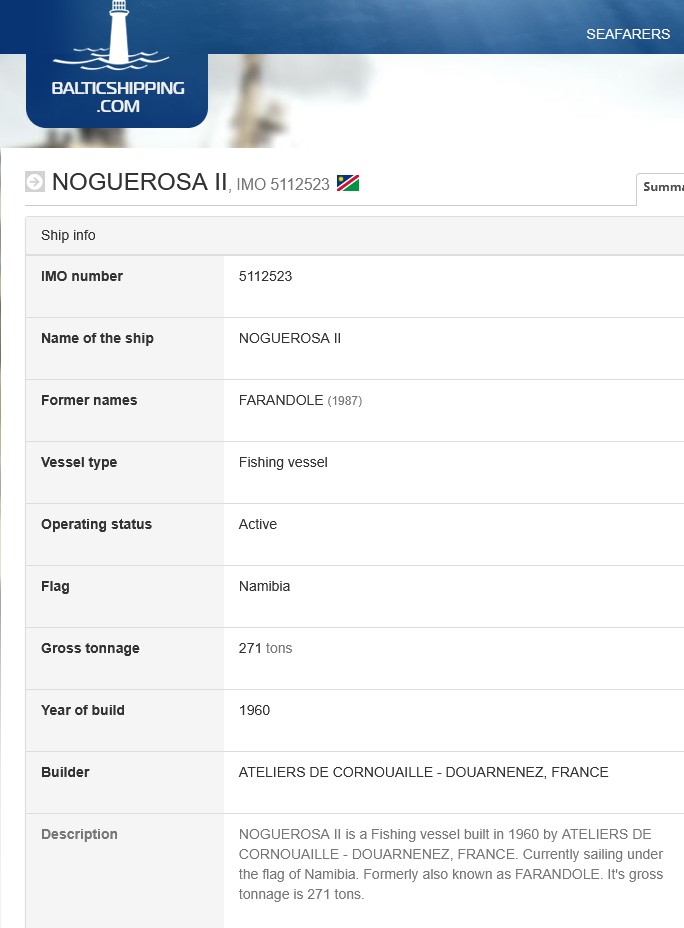Click the Ateliers de Cornouaille builder value

coord(423,772)
